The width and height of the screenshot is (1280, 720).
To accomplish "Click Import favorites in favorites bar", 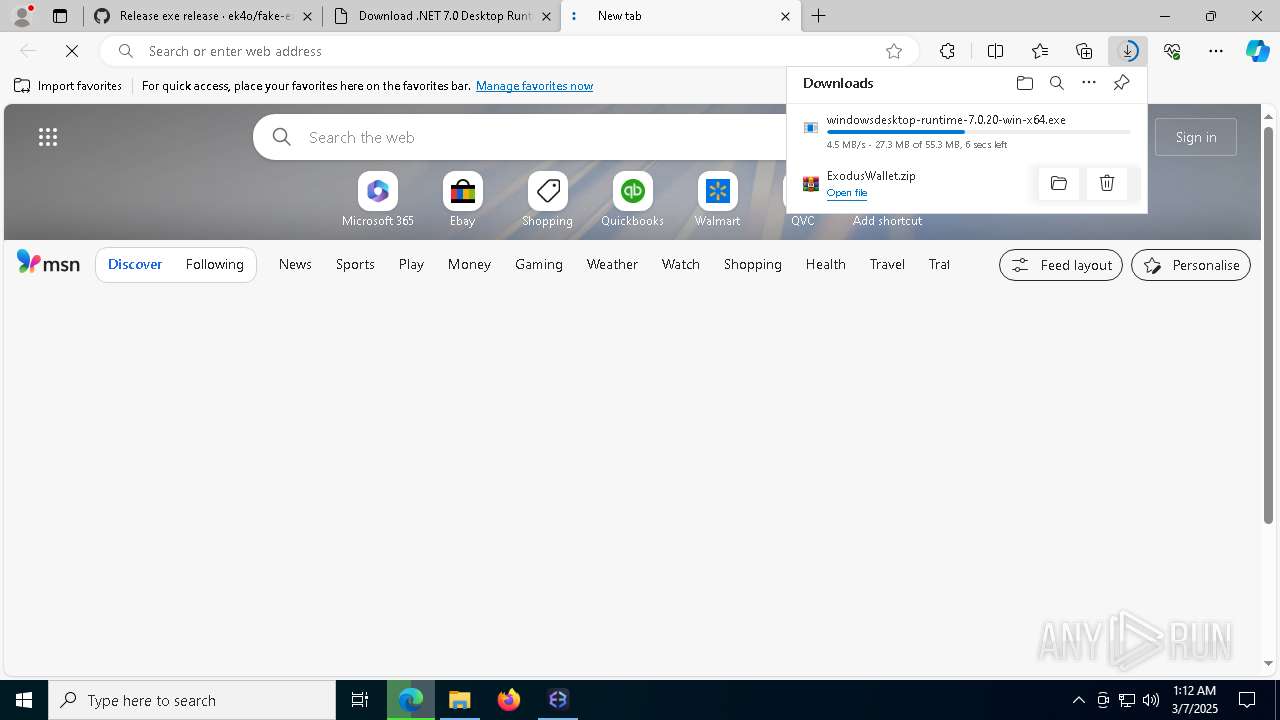I will [68, 86].
